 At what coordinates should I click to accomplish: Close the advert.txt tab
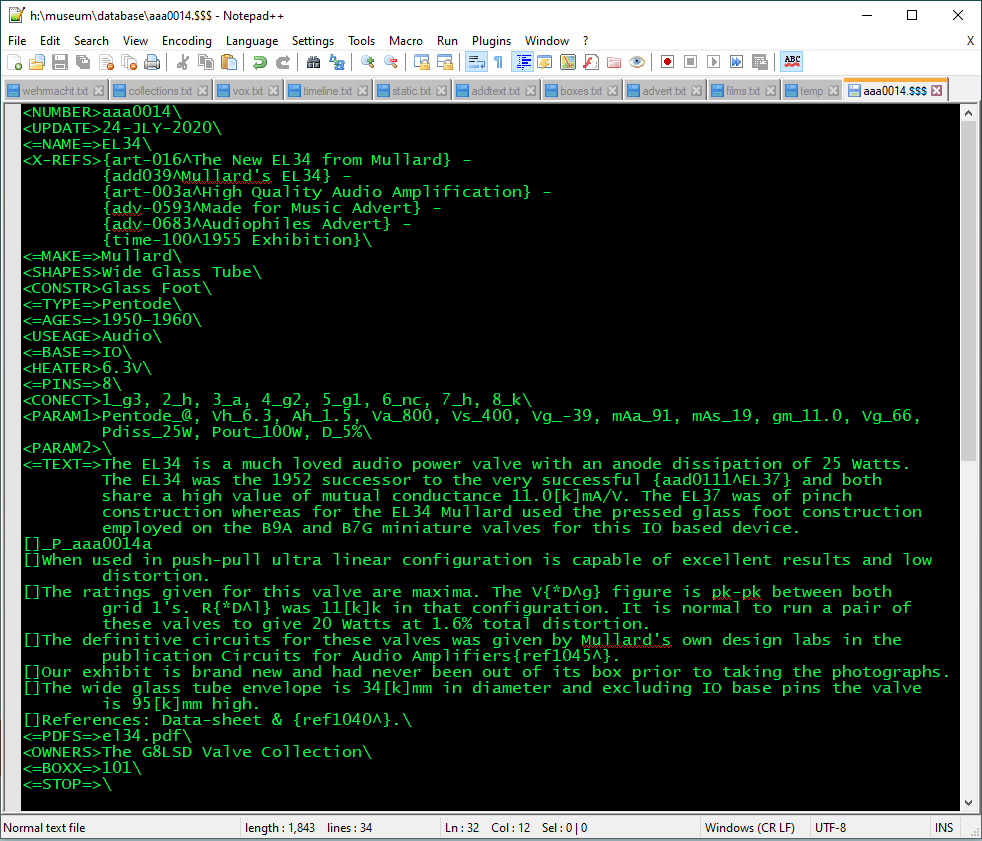[x=696, y=91]
